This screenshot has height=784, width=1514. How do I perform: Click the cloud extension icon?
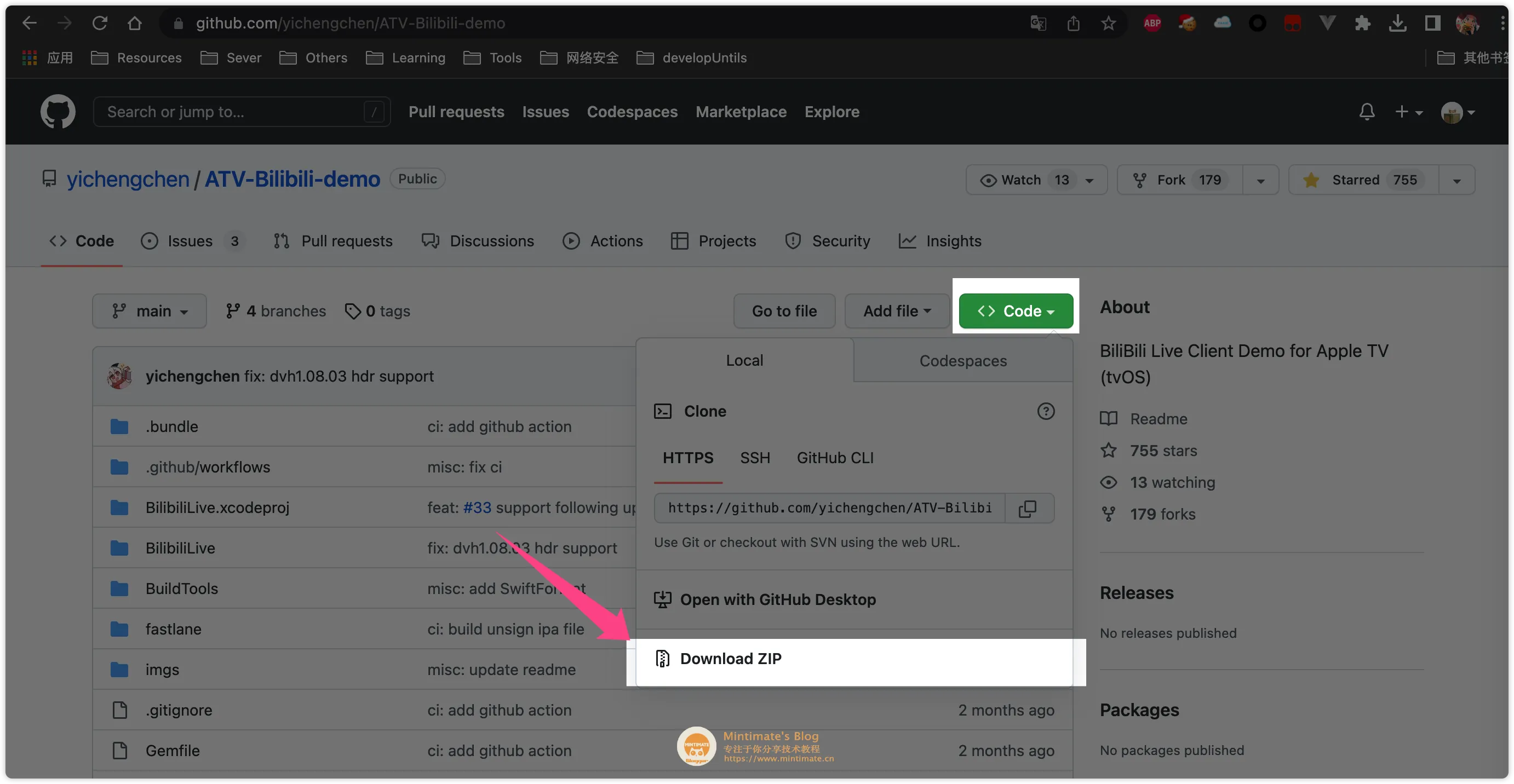[x=1223, y=23]
